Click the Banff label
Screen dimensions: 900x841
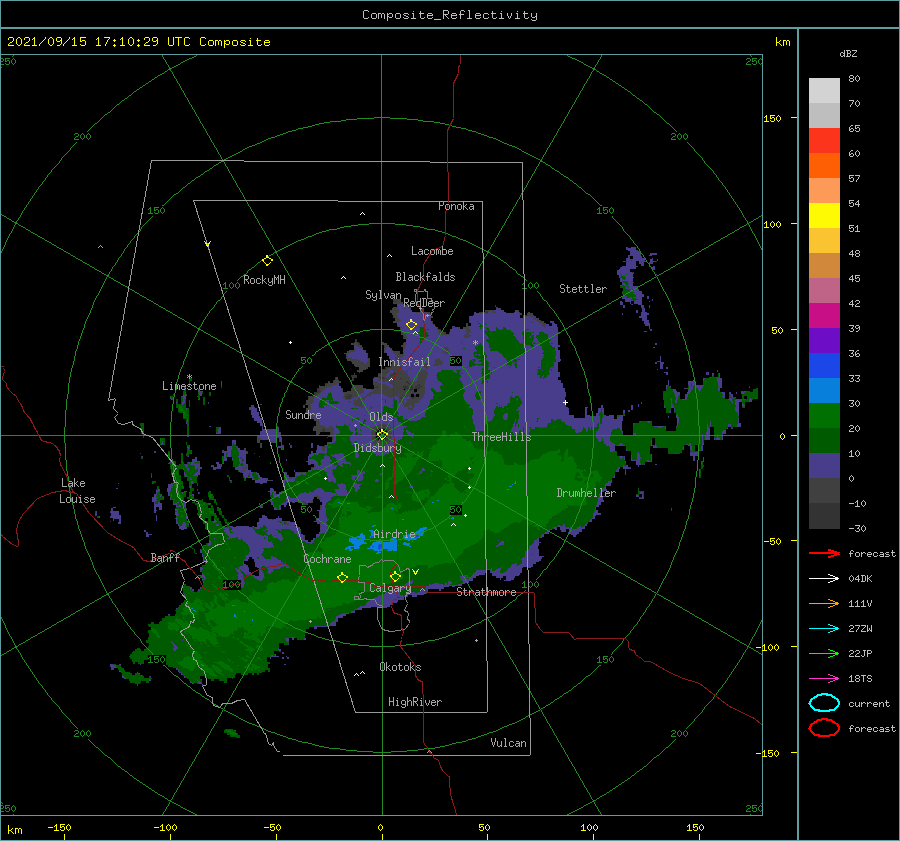[165, 557]
